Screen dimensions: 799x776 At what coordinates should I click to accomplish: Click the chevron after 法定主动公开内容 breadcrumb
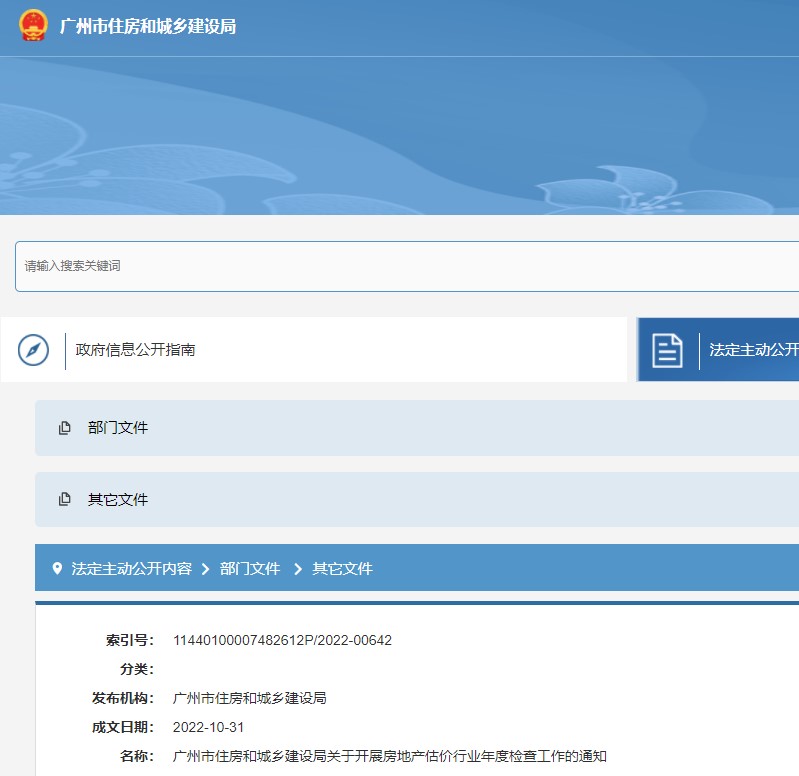pyautogui.click(x=205, y=569)
